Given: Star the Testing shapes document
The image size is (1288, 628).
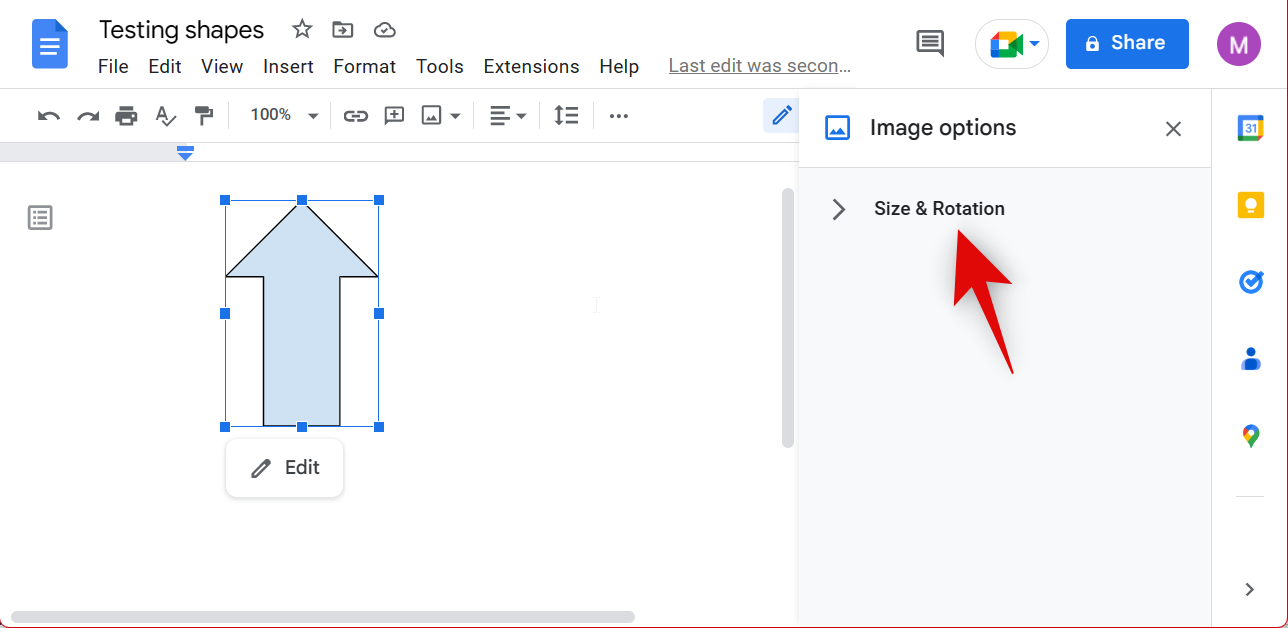Looking at the screenshot, I should (x=302, y=30).
